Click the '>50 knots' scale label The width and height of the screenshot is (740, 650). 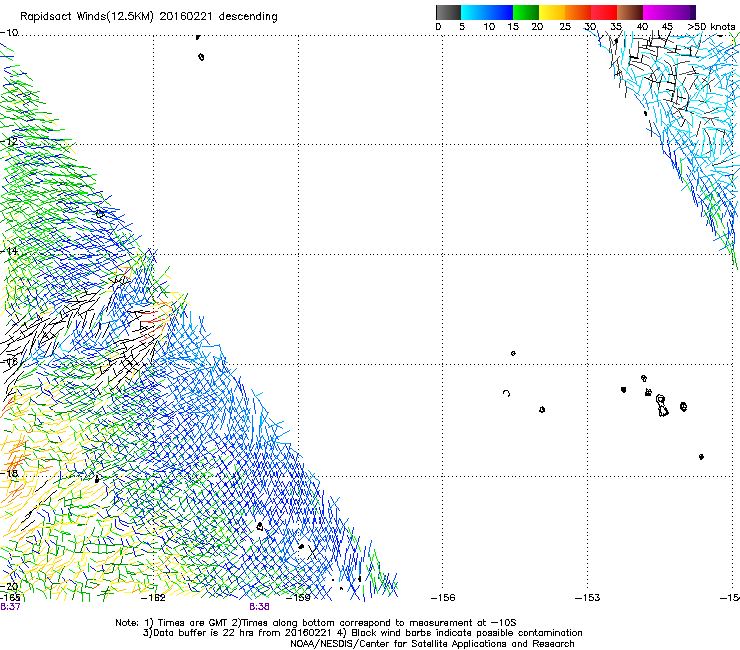pyautogui.click(x=711, y=26)
